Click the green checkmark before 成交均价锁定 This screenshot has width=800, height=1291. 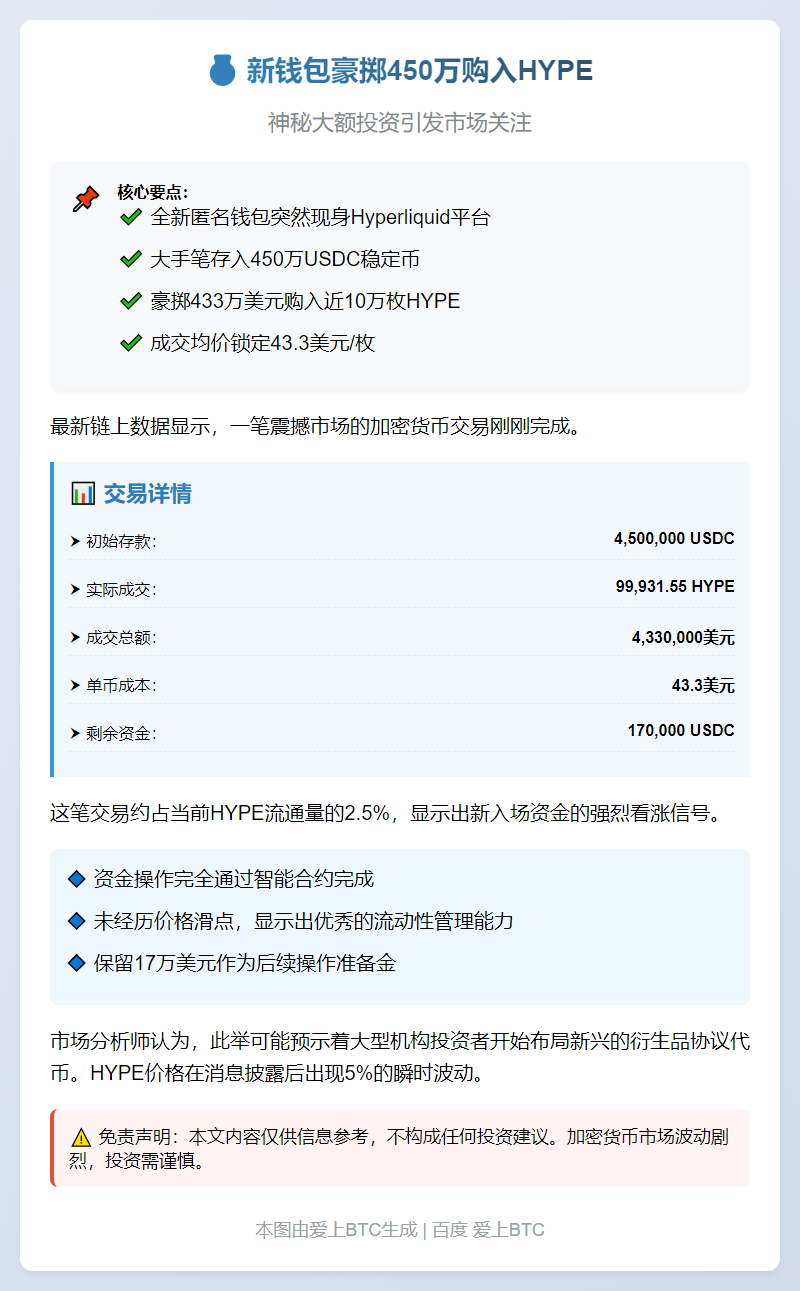click(x=130, y=343)
